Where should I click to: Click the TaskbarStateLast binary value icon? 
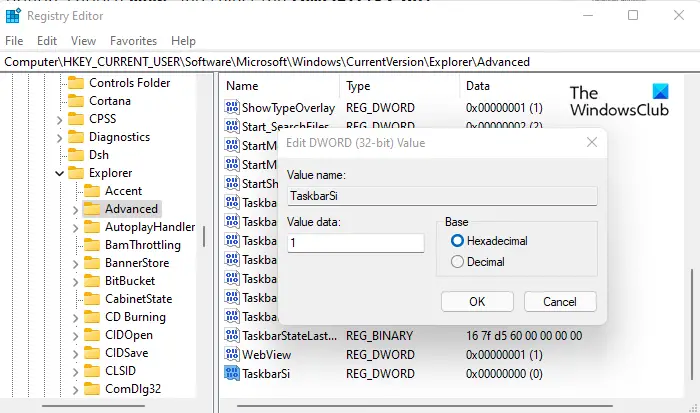pos(232,335)
